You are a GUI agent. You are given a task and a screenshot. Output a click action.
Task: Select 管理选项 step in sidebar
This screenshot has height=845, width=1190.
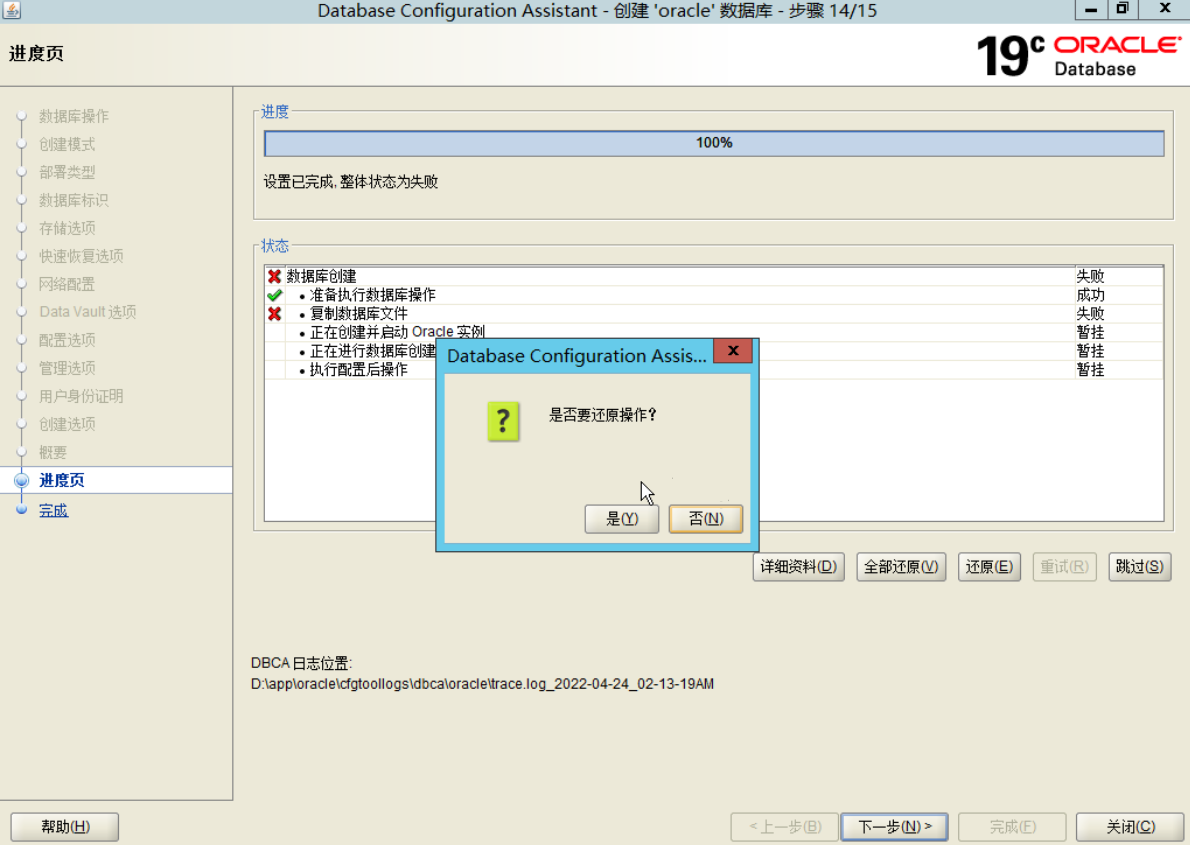pos(67,368)
